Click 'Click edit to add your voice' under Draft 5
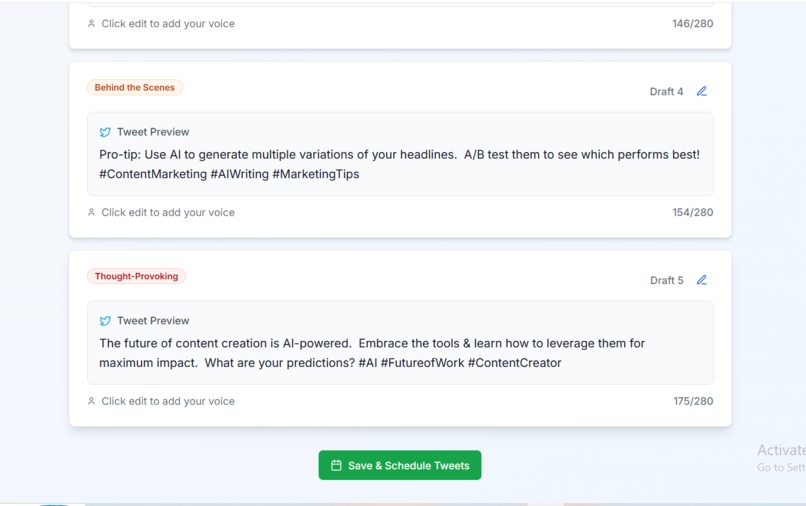Image resolution: width=806 pixels, height=506 pixels. click(x=168, y=401)
